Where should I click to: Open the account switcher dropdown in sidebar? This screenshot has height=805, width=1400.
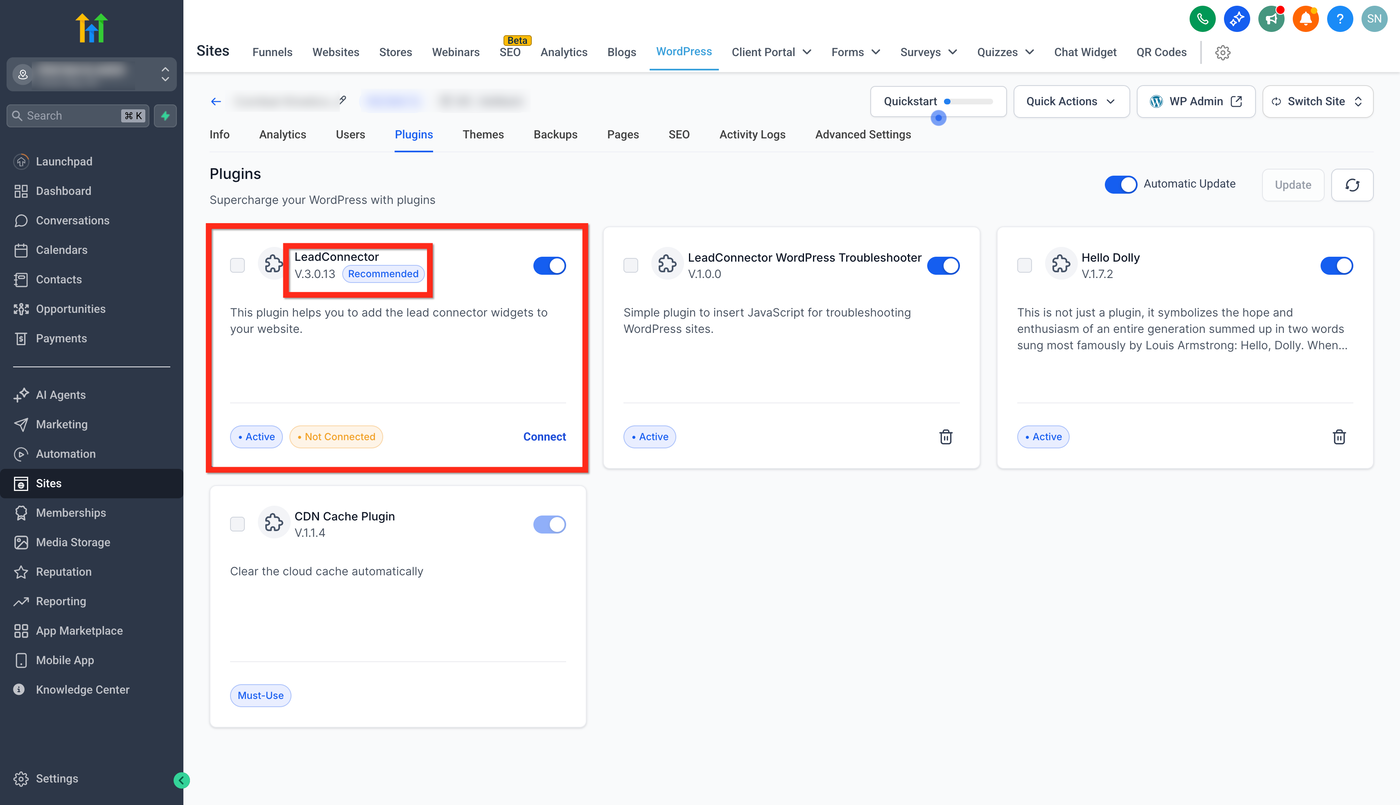point(91,75)
